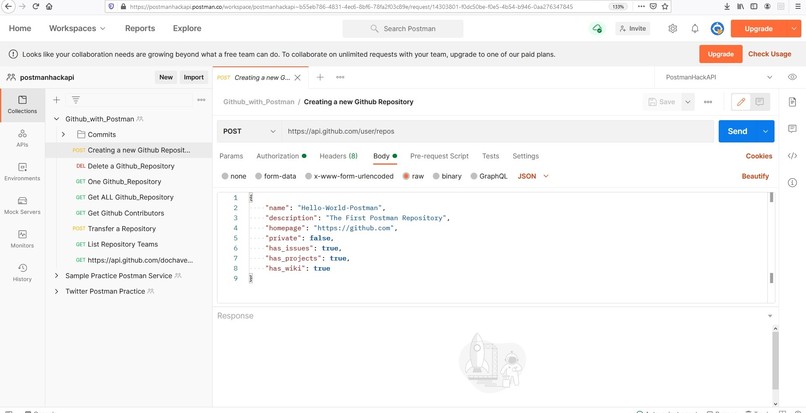Click the New button

166,77
